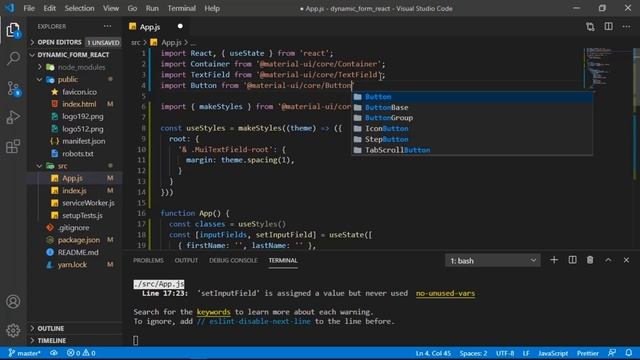Click Ln 4, Col 45 in status bar
Image resolution: width=640 pixels, height=360 pixels.
[x=433, y=353]
